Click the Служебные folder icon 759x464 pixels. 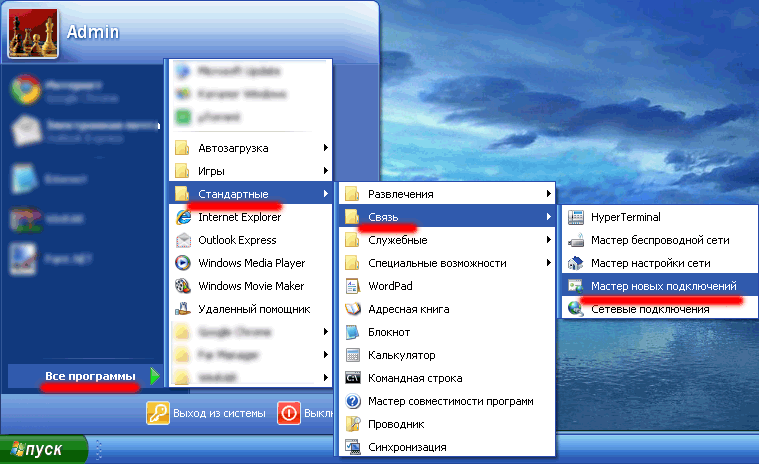coord(352,240)
